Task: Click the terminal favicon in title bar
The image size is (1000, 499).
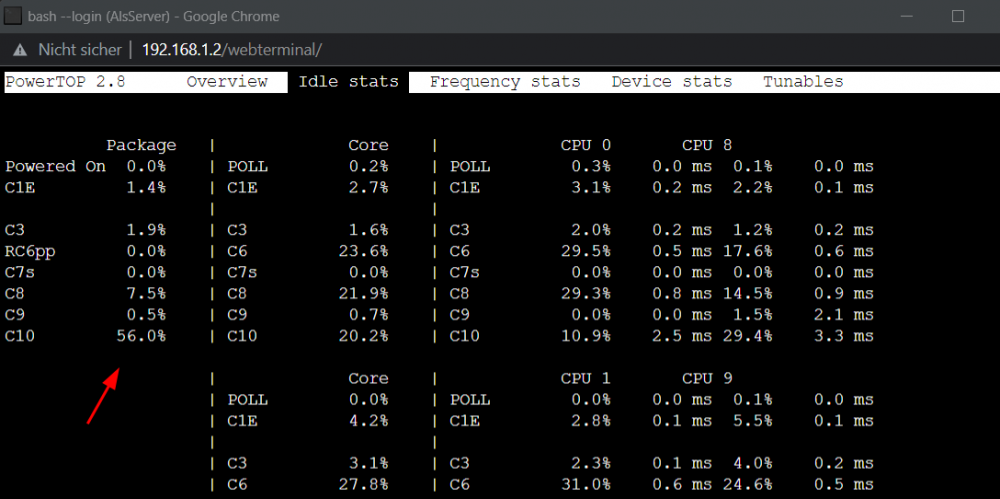Action: (13, 16)
